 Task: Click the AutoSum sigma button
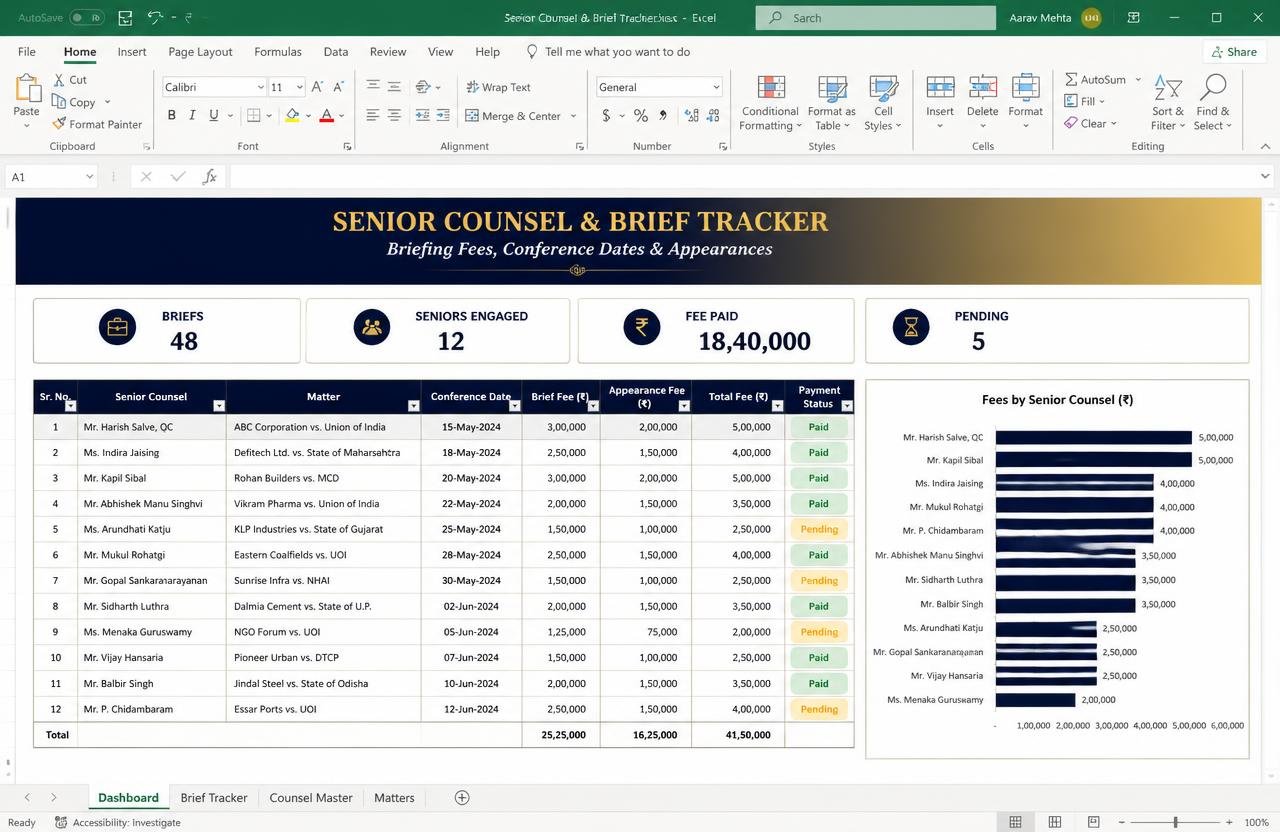[x=1095, y=79]
